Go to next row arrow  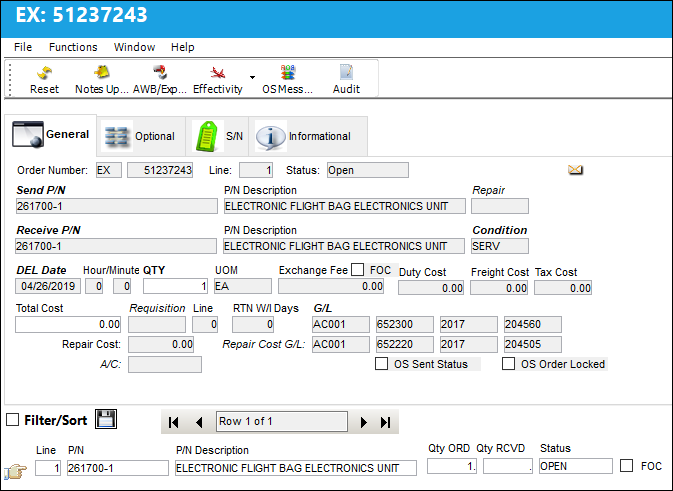click(364, 422)
